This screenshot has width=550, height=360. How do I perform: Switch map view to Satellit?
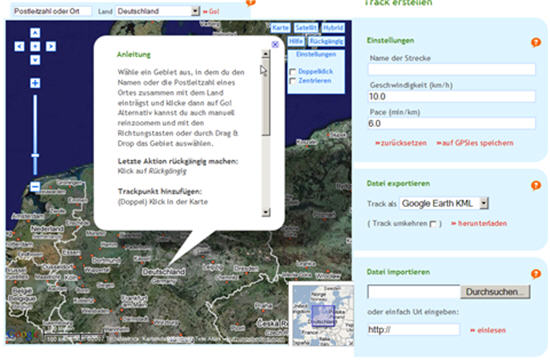pyautogui.click(x=306, y=28)
